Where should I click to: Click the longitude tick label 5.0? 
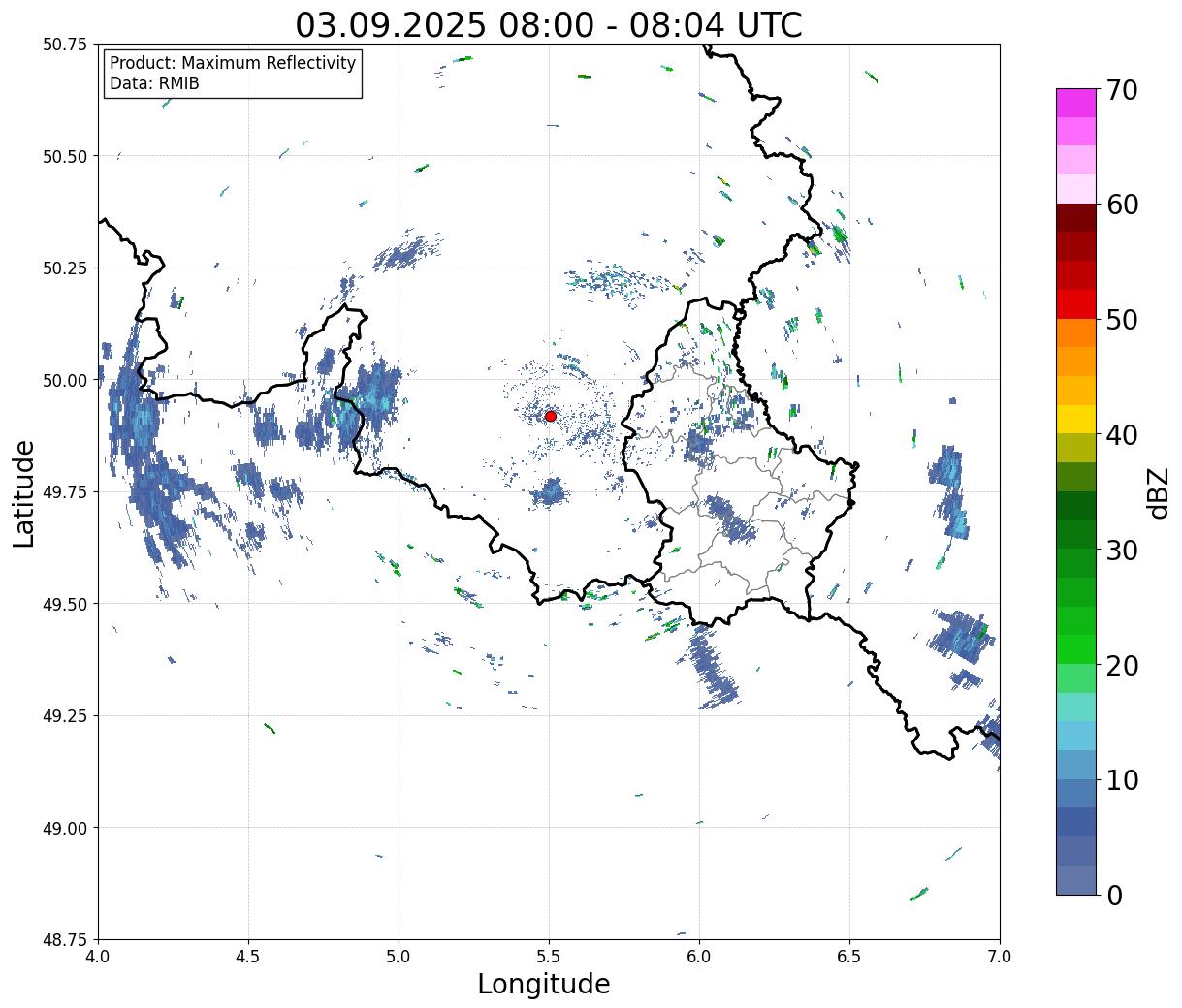[399, 957]
